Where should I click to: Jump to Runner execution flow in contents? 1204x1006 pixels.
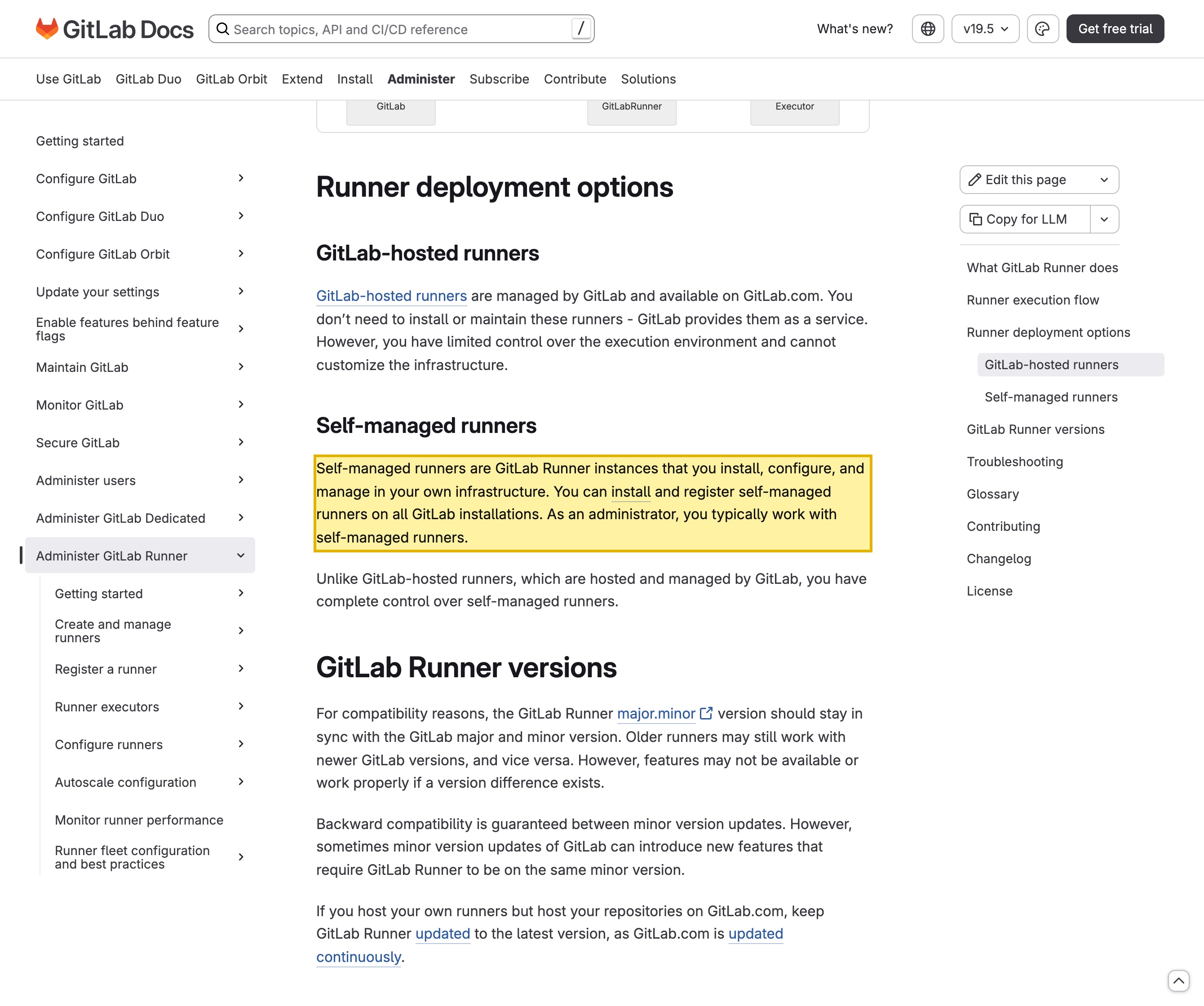tap(1032, 300)
